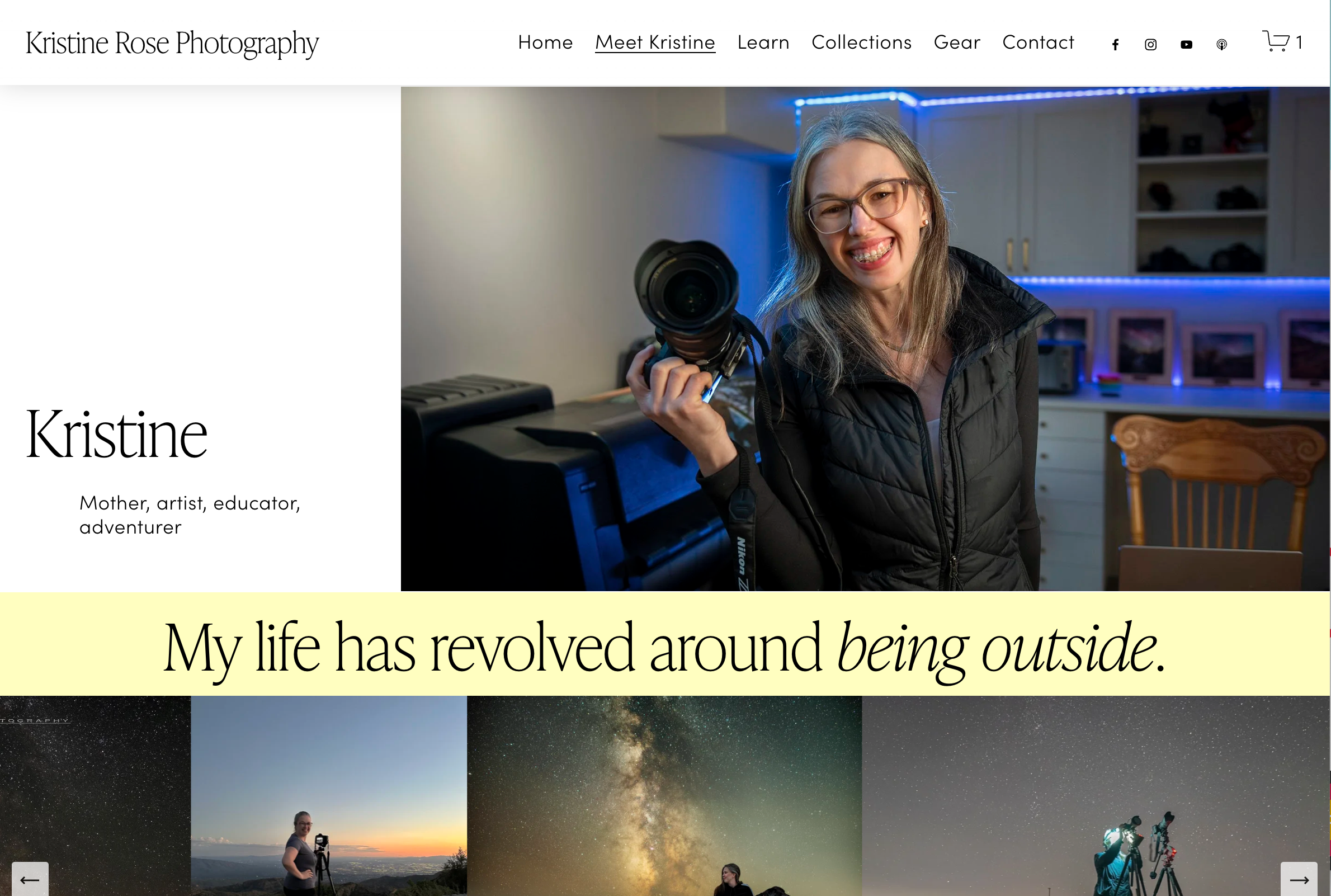This screenshot has height=896, width=1331.
Task: Open the Collections menu item
Action: (x=861, y=43)
